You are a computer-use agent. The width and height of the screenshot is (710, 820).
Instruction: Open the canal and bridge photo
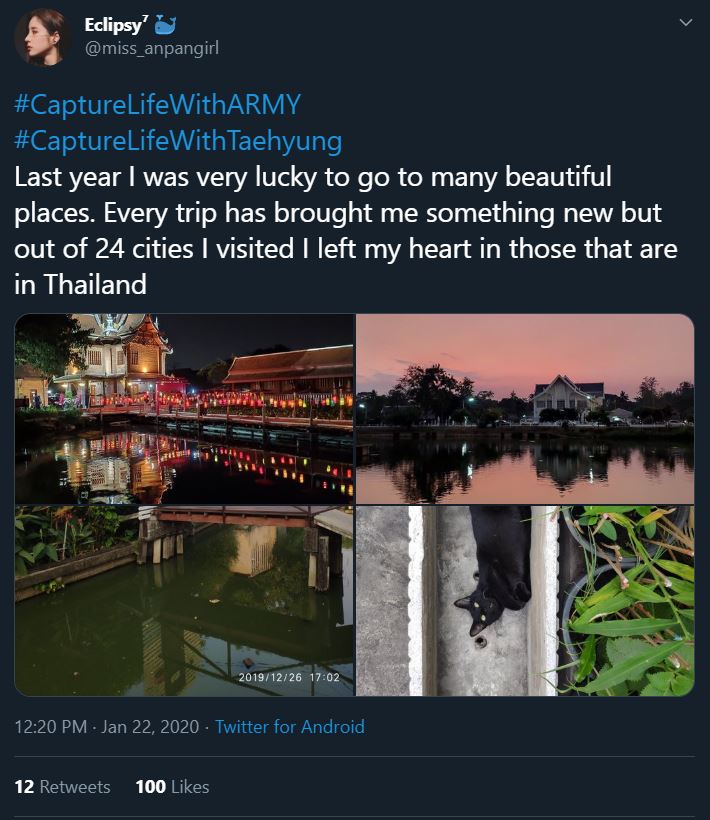[182, 600]
